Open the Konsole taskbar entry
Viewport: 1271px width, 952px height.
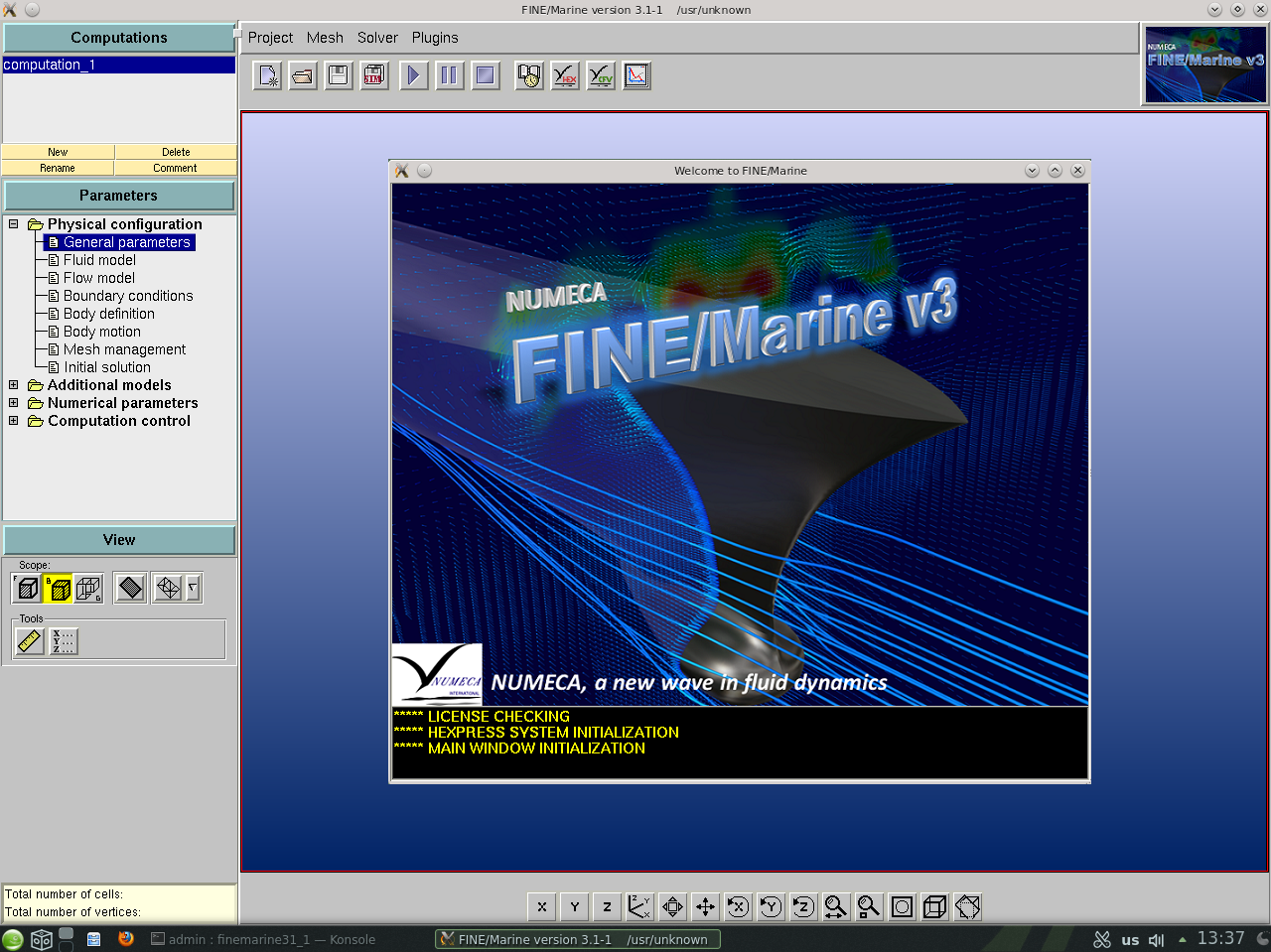coord(263,939)
